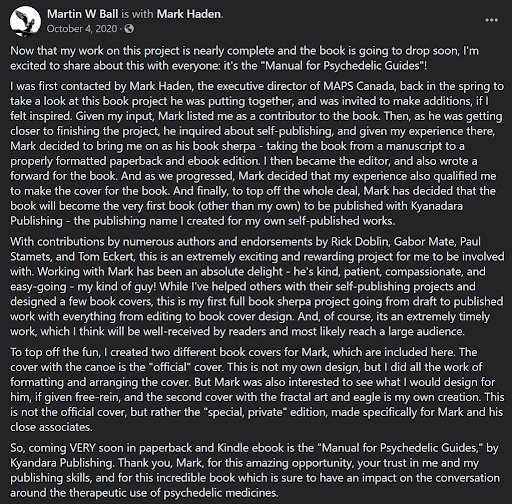The height and width of the screenshot is (504, 512).
Task: Open the three-dot post options menu
Action: [491, 20]
